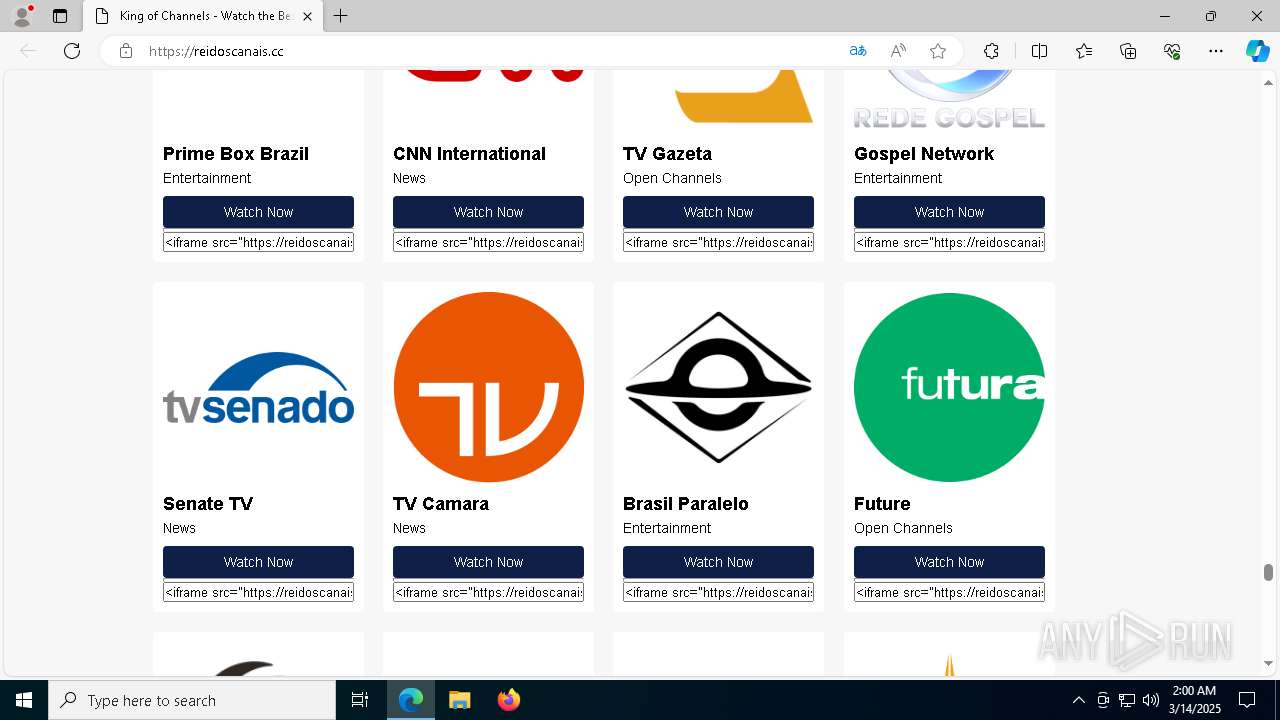Watch Now for Gospel Network
This screenshot has height=720, width=1280.
click(949, 212)
